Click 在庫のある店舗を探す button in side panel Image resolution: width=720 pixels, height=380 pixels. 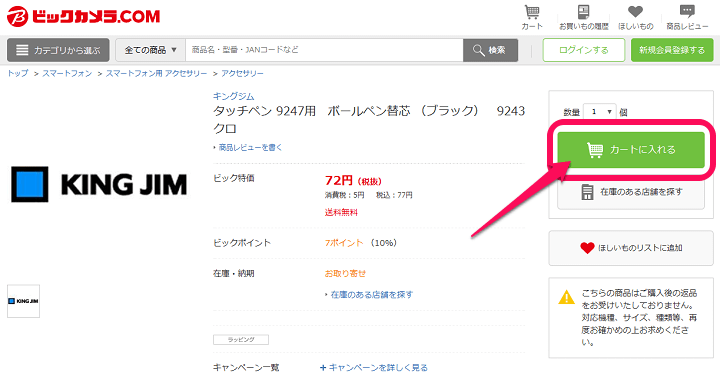point(631,192)
